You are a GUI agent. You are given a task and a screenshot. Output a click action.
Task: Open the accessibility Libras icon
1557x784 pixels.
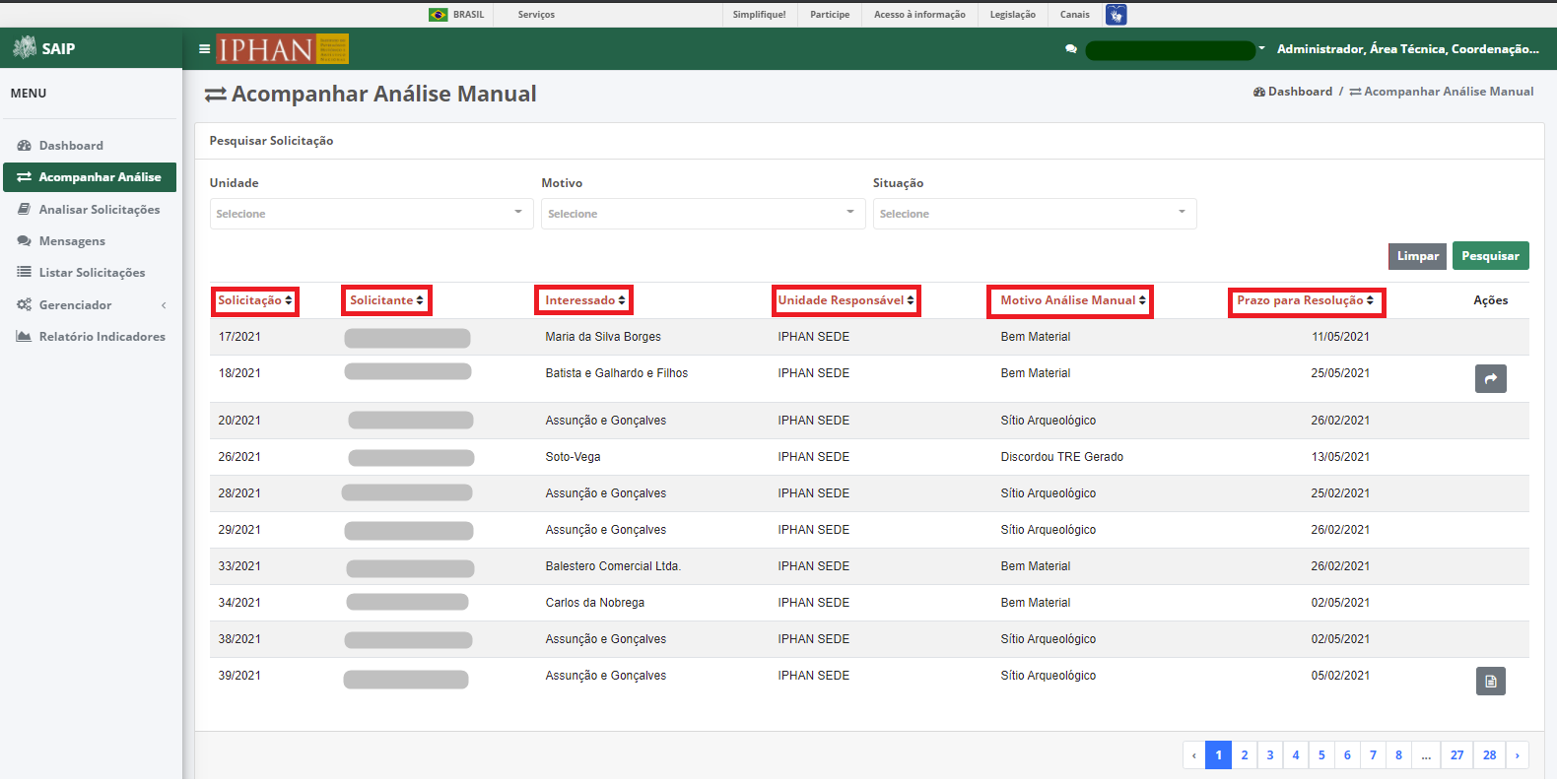click(x=1116, y=15)
